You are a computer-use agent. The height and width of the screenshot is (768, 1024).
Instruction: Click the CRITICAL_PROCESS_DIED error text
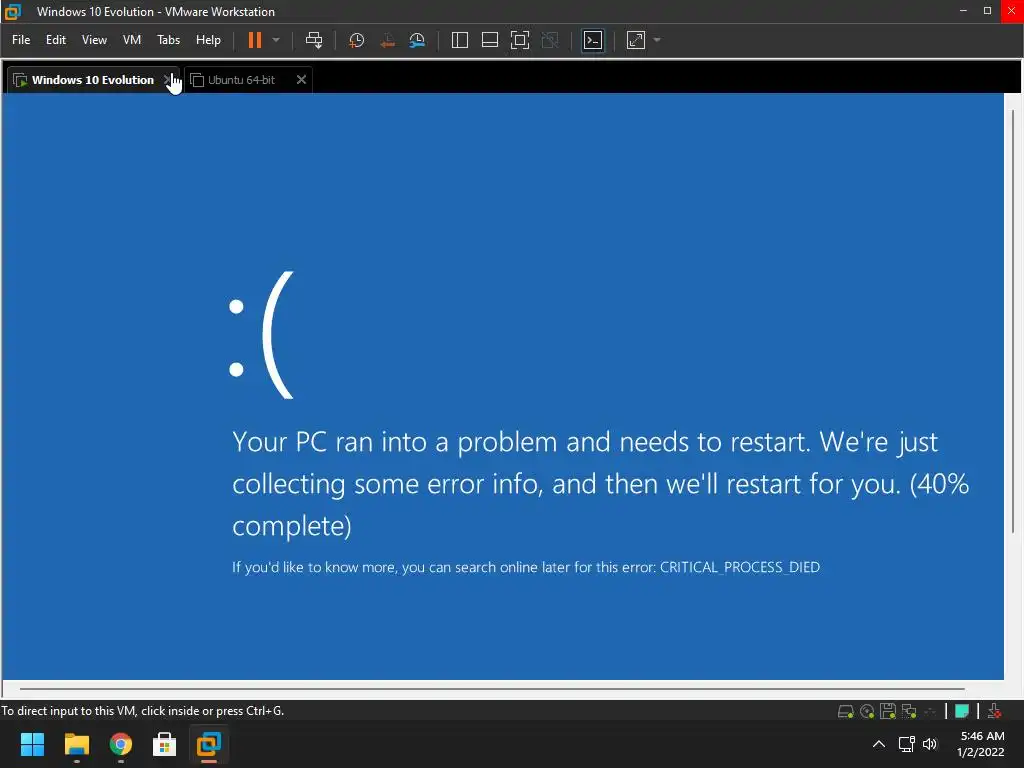pyautogui.click(x=739, y=567)
